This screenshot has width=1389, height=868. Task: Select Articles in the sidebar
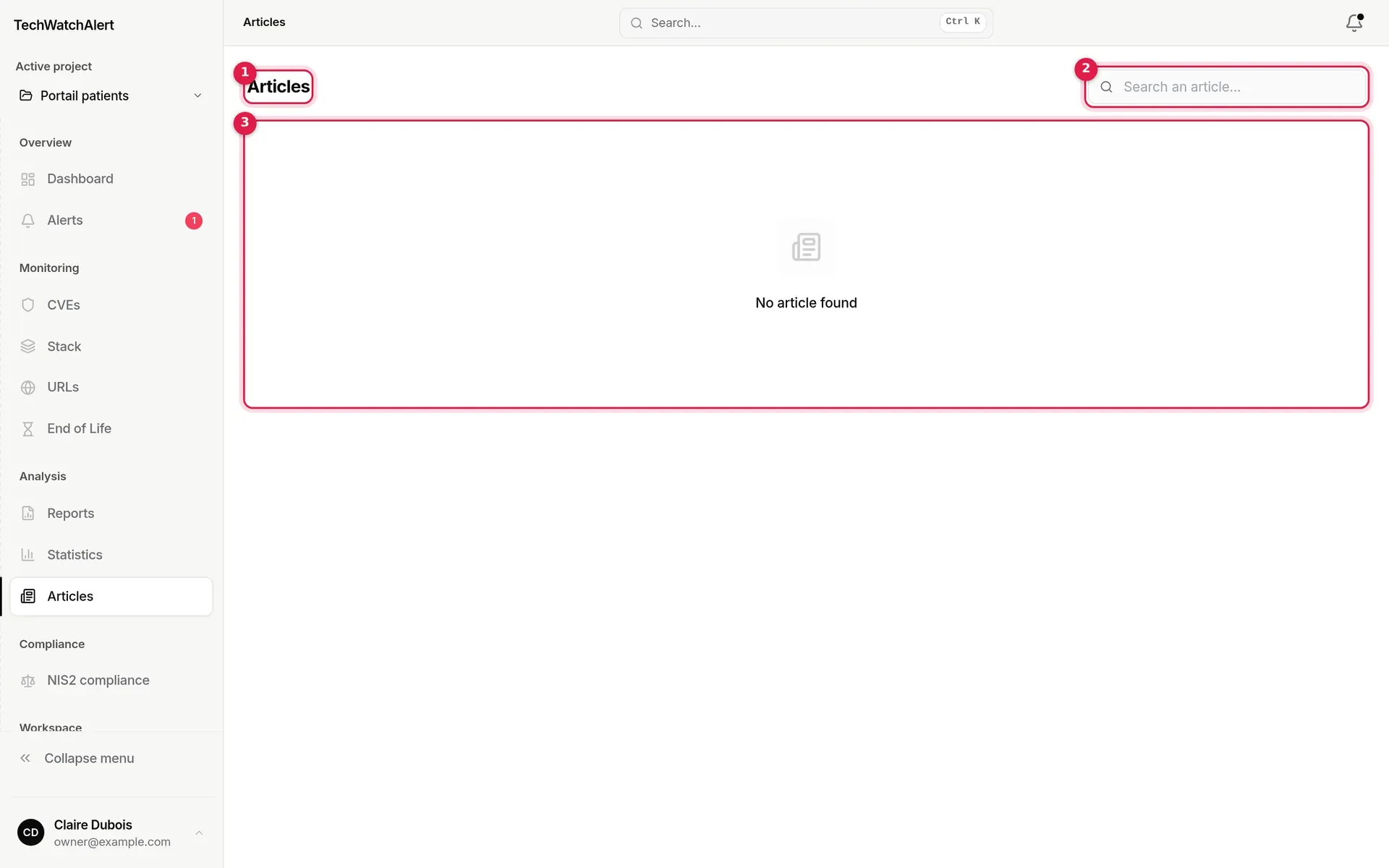point(111,597)
